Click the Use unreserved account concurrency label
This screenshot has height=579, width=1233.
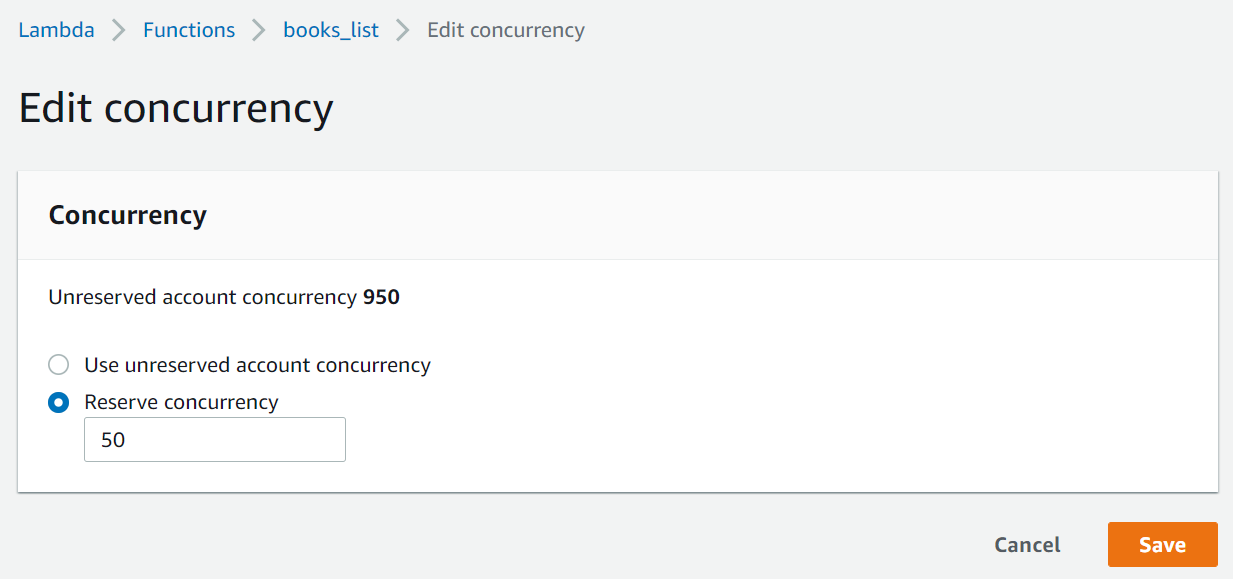point(257,365)
